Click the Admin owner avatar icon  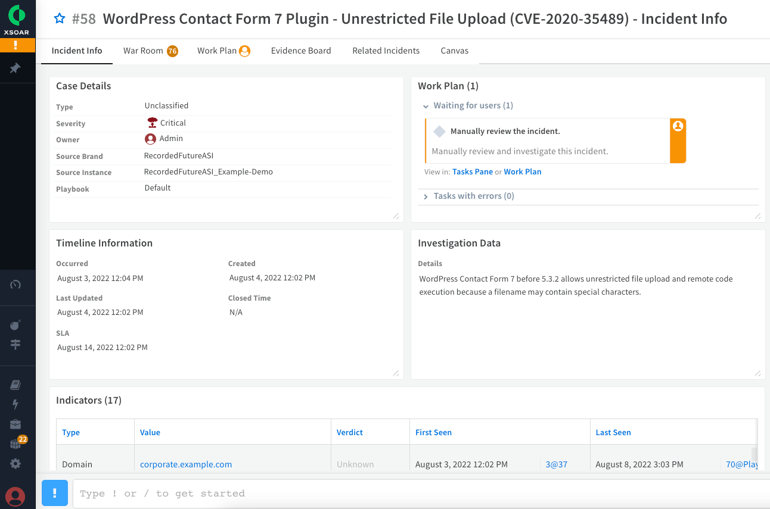coord(150,139)
